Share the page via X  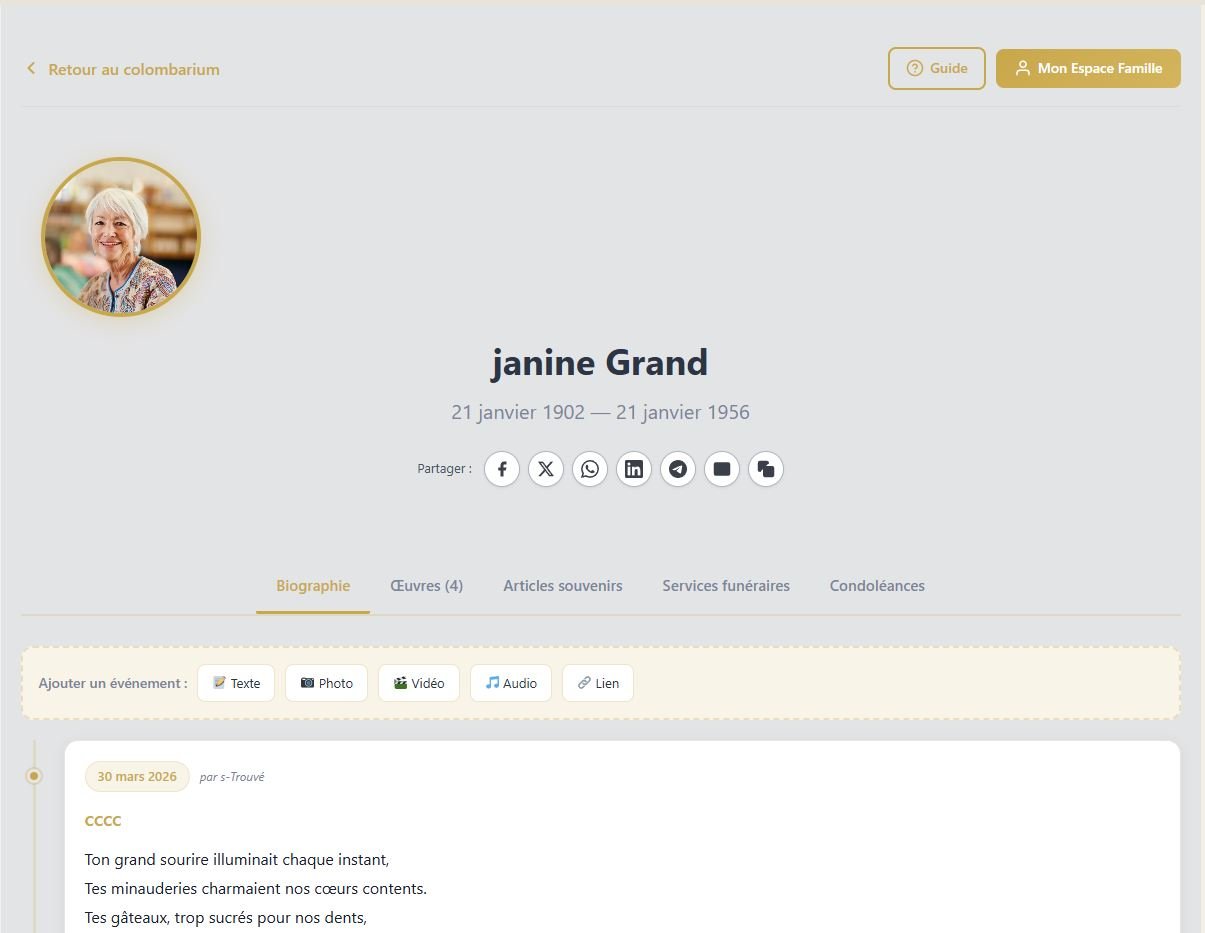(545, 469)
